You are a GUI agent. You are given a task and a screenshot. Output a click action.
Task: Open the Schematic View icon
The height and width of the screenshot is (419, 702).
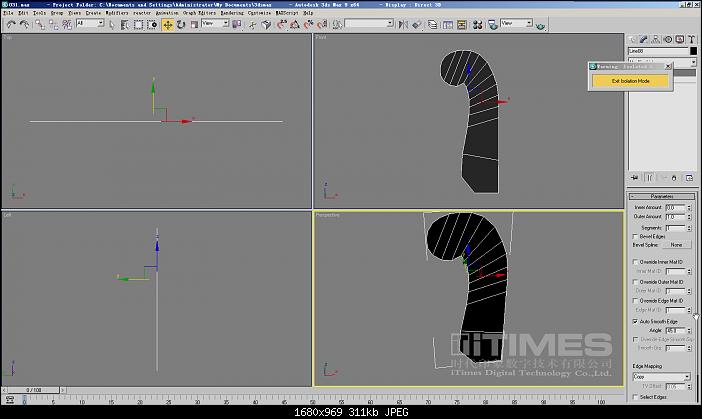pos(462,25)
